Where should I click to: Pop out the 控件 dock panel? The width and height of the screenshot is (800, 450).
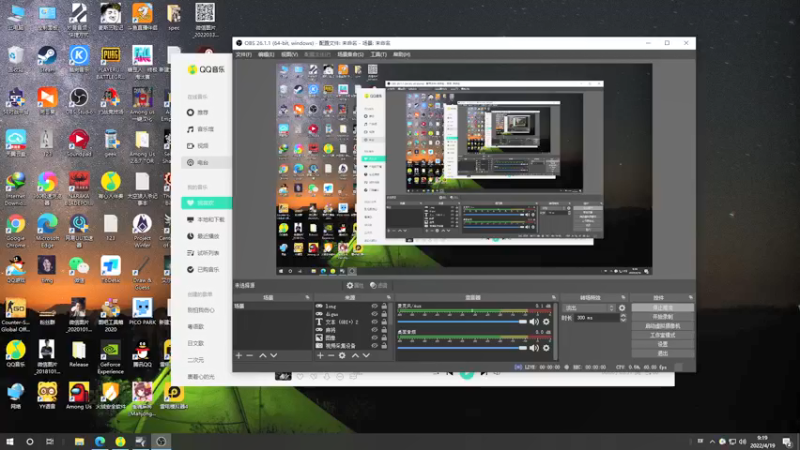(x=690, y=297)
